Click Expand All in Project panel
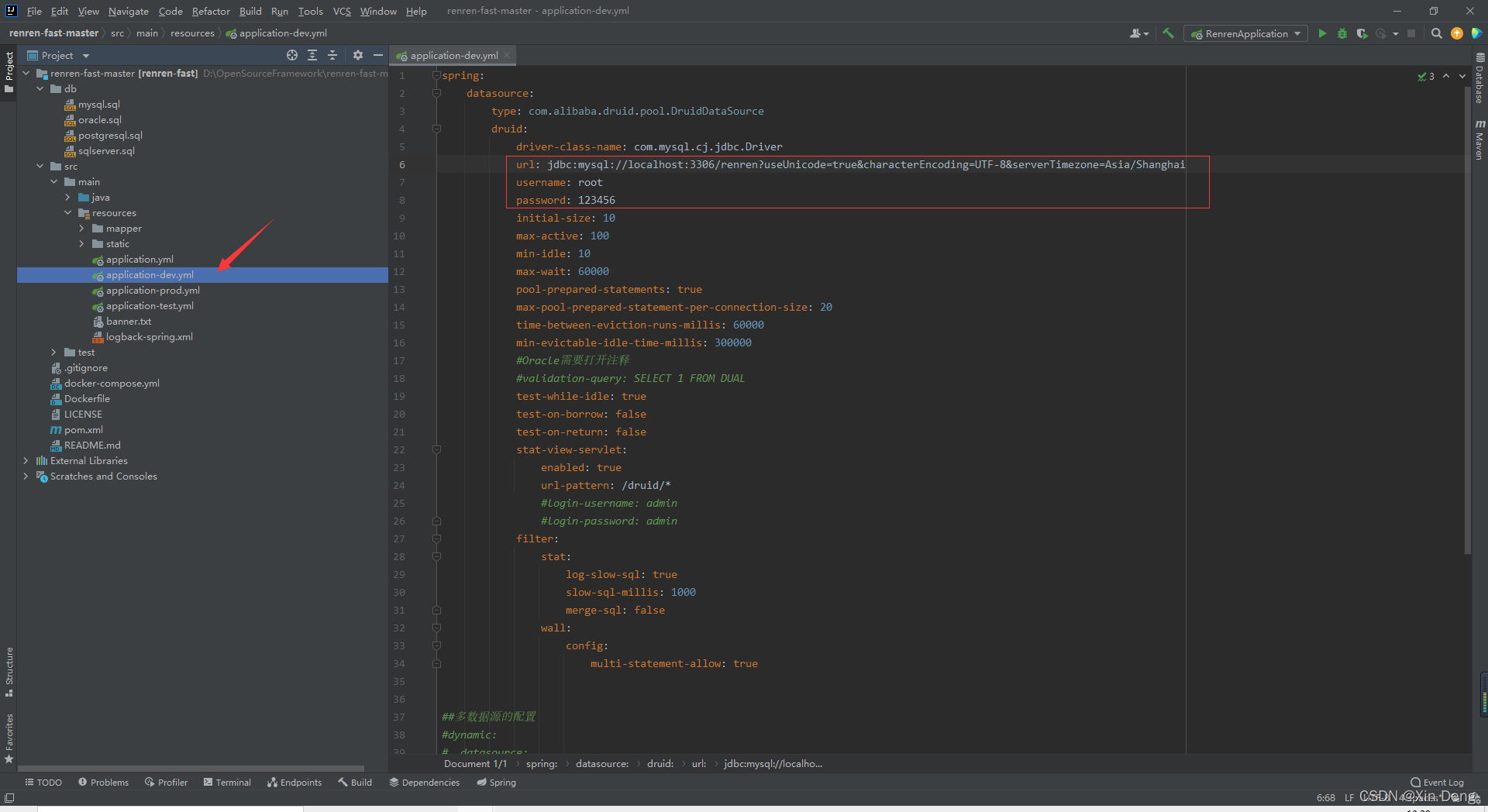The width and height of the screenshot is (1488, 812). point(312,55)
